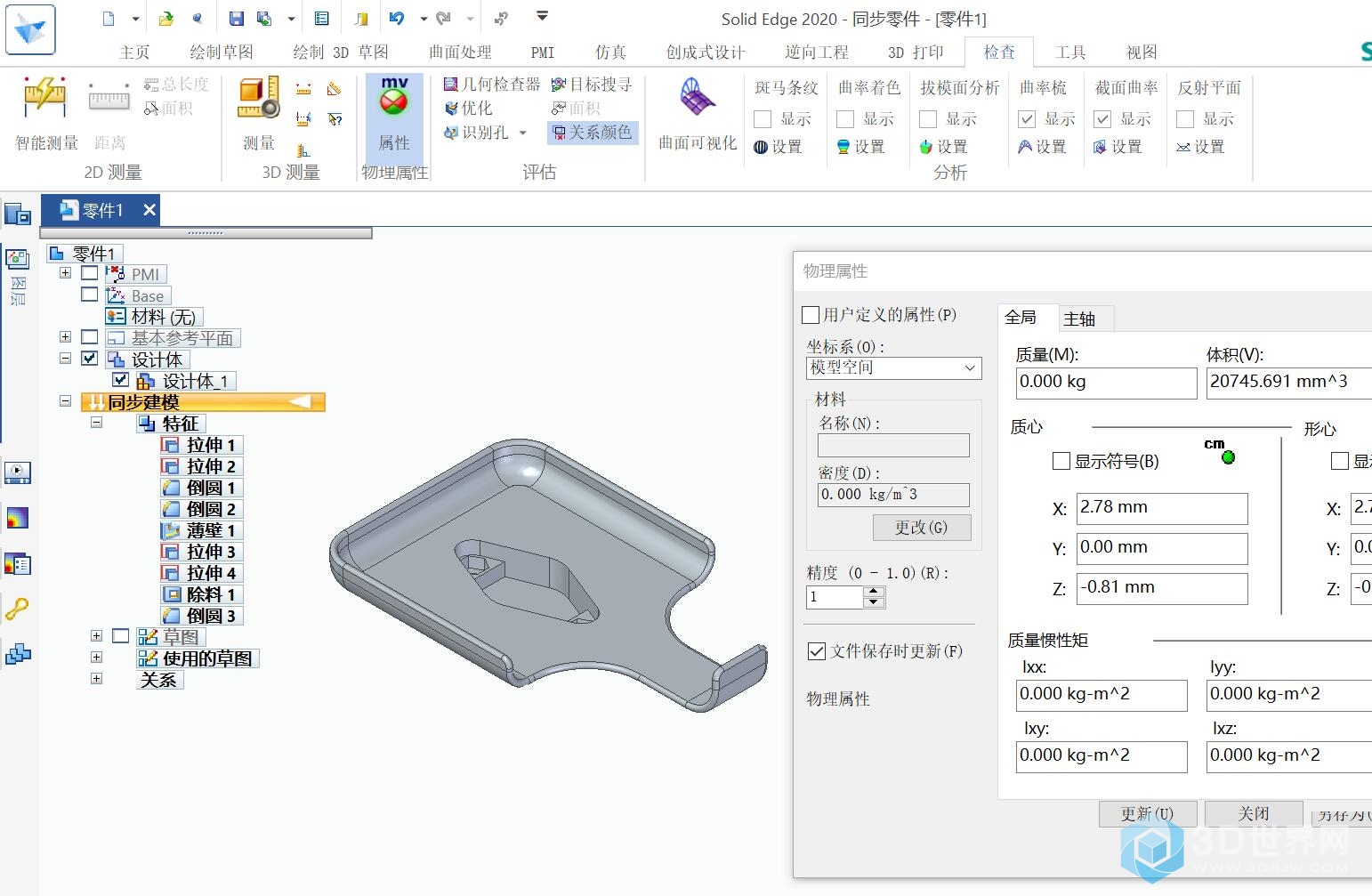Open 几何检查器 geometry inspector
The height and width of the screenshot is (896, 1372).
(x=492, y=85)
